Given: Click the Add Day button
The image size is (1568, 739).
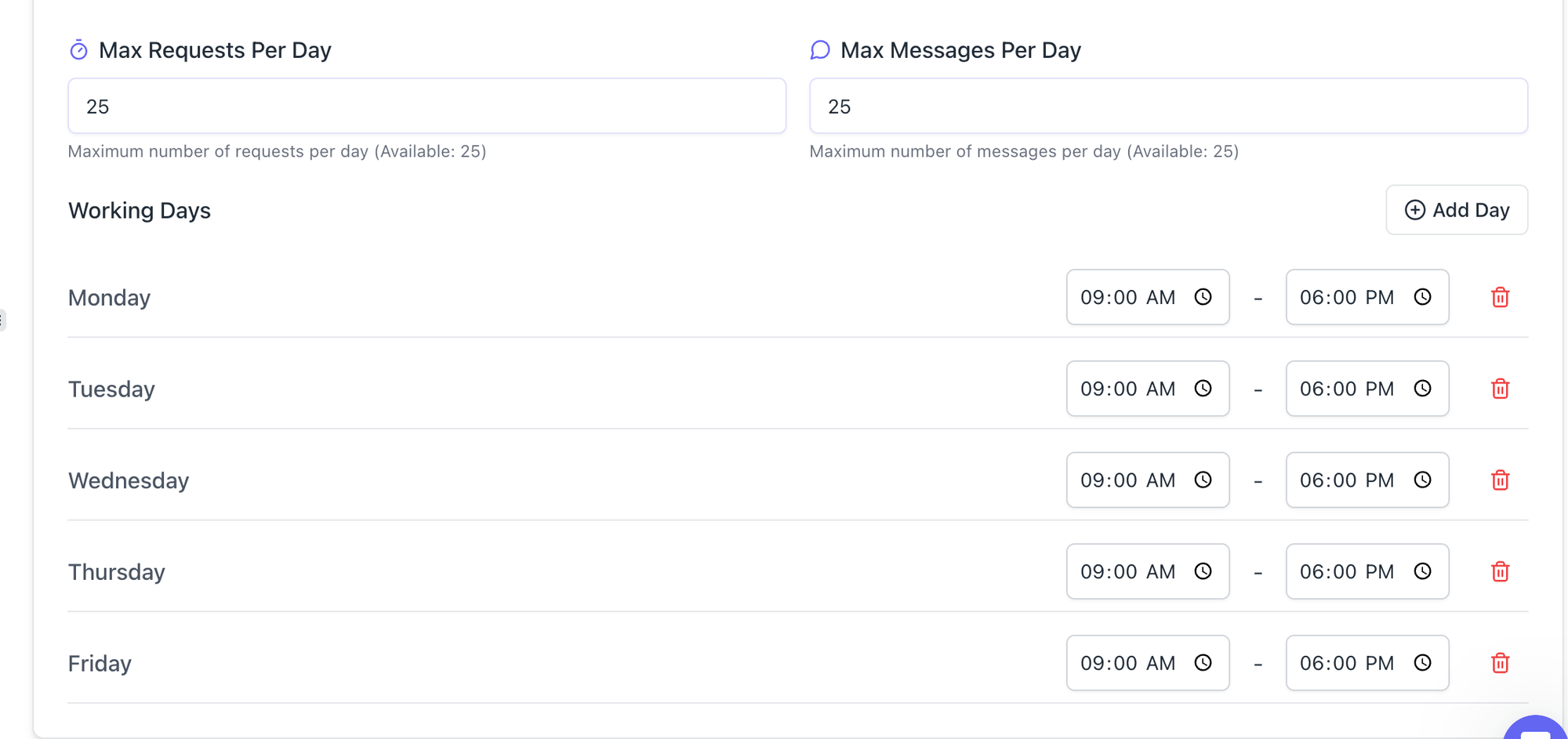Looking at the screenshot, I should 1457,210.
